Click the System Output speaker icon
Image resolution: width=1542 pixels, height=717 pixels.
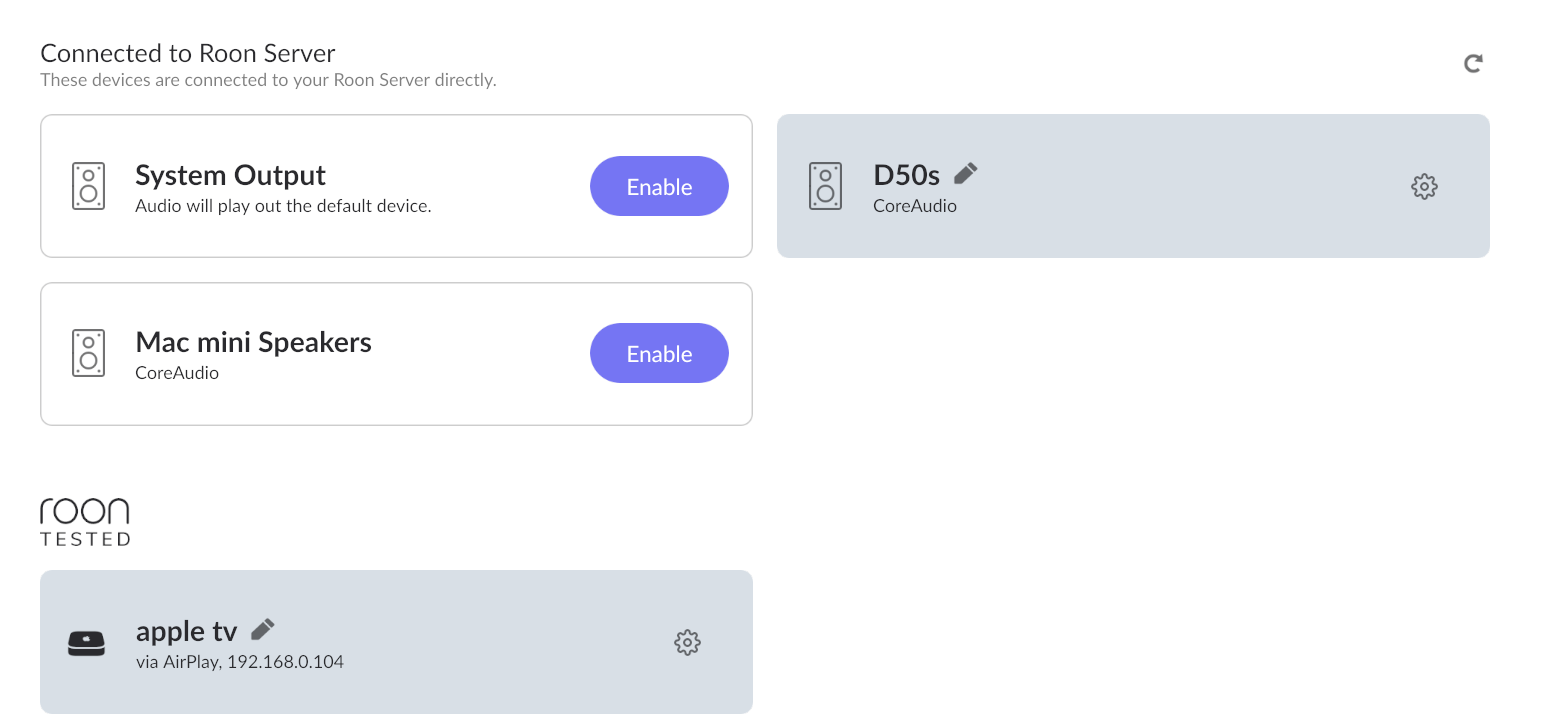tap(88, 186)
